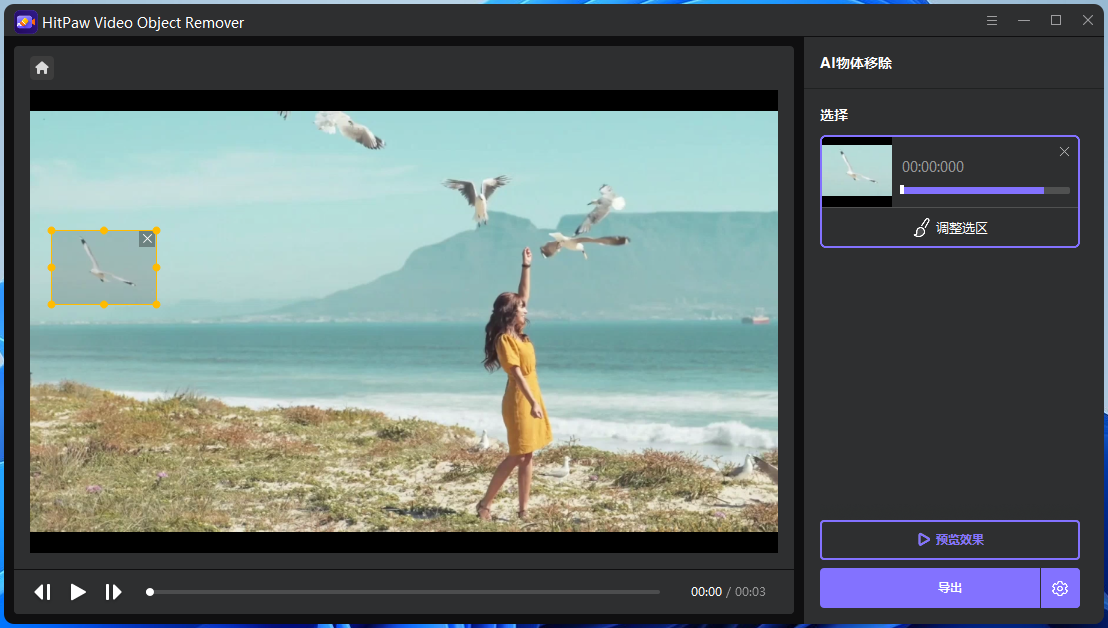
Task: Click 预览效果 preview effect button
Action: (x=950, y=540)
